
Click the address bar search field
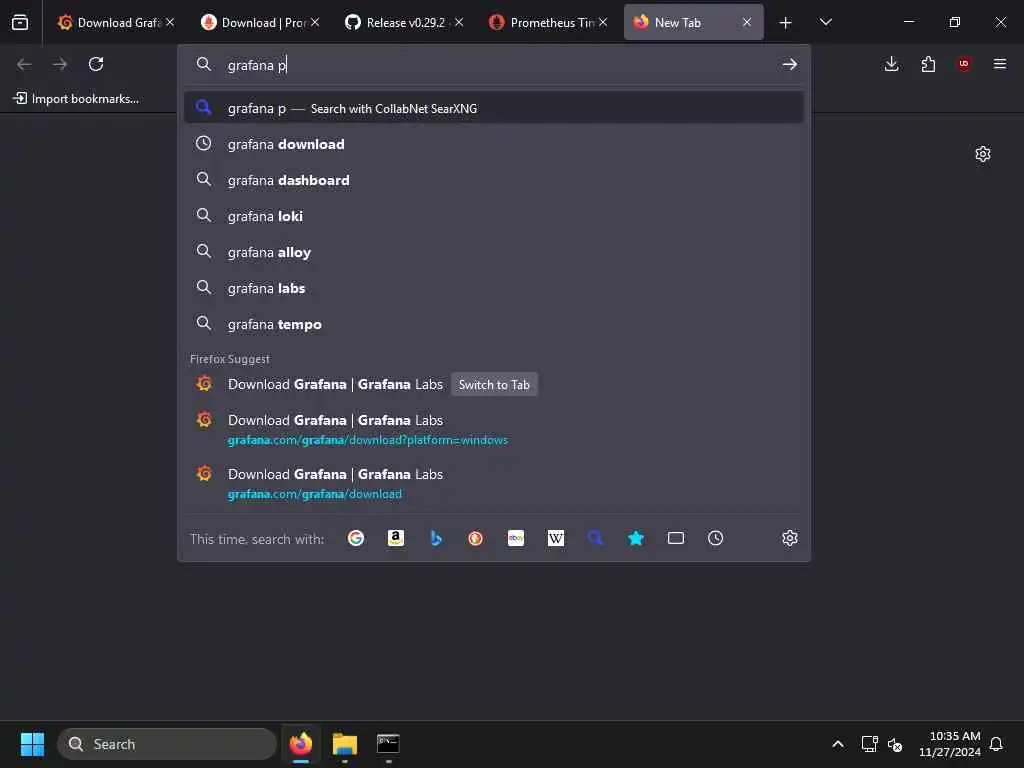(x=494, y=65)
